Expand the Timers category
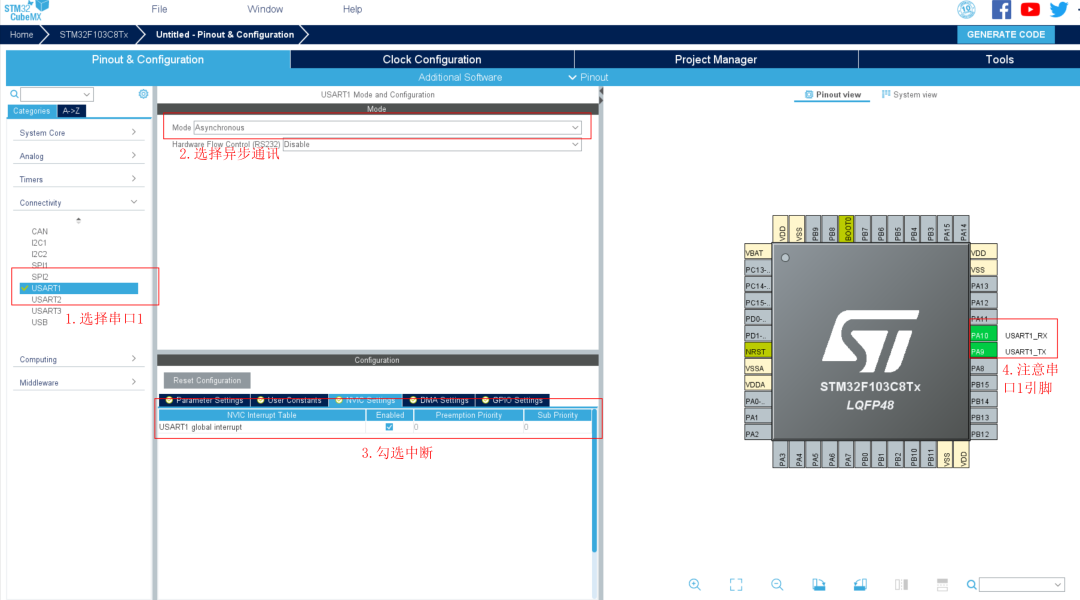This screenshot has width=1080, height=600. point(78,180)
